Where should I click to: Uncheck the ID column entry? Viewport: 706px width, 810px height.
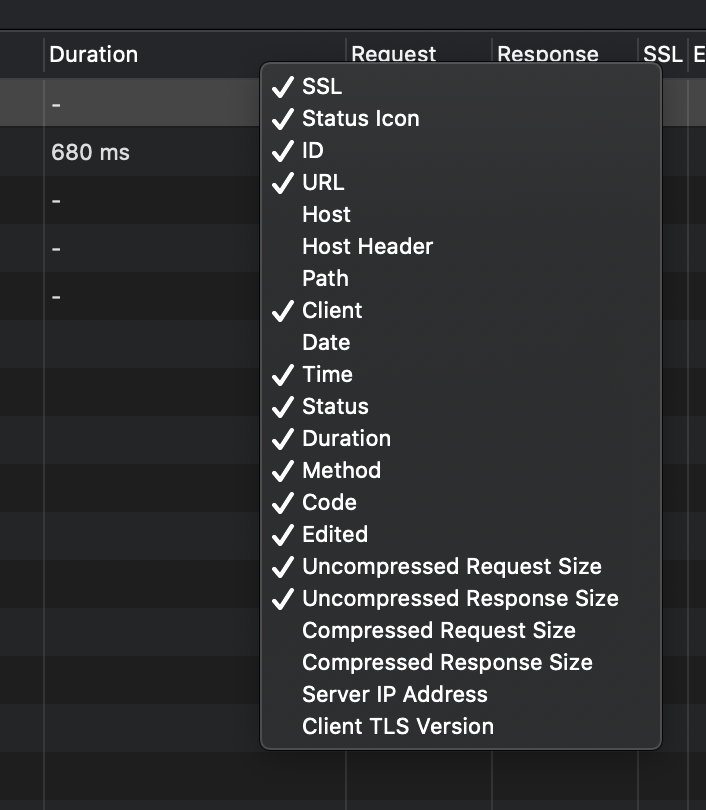tap(461, 150)
